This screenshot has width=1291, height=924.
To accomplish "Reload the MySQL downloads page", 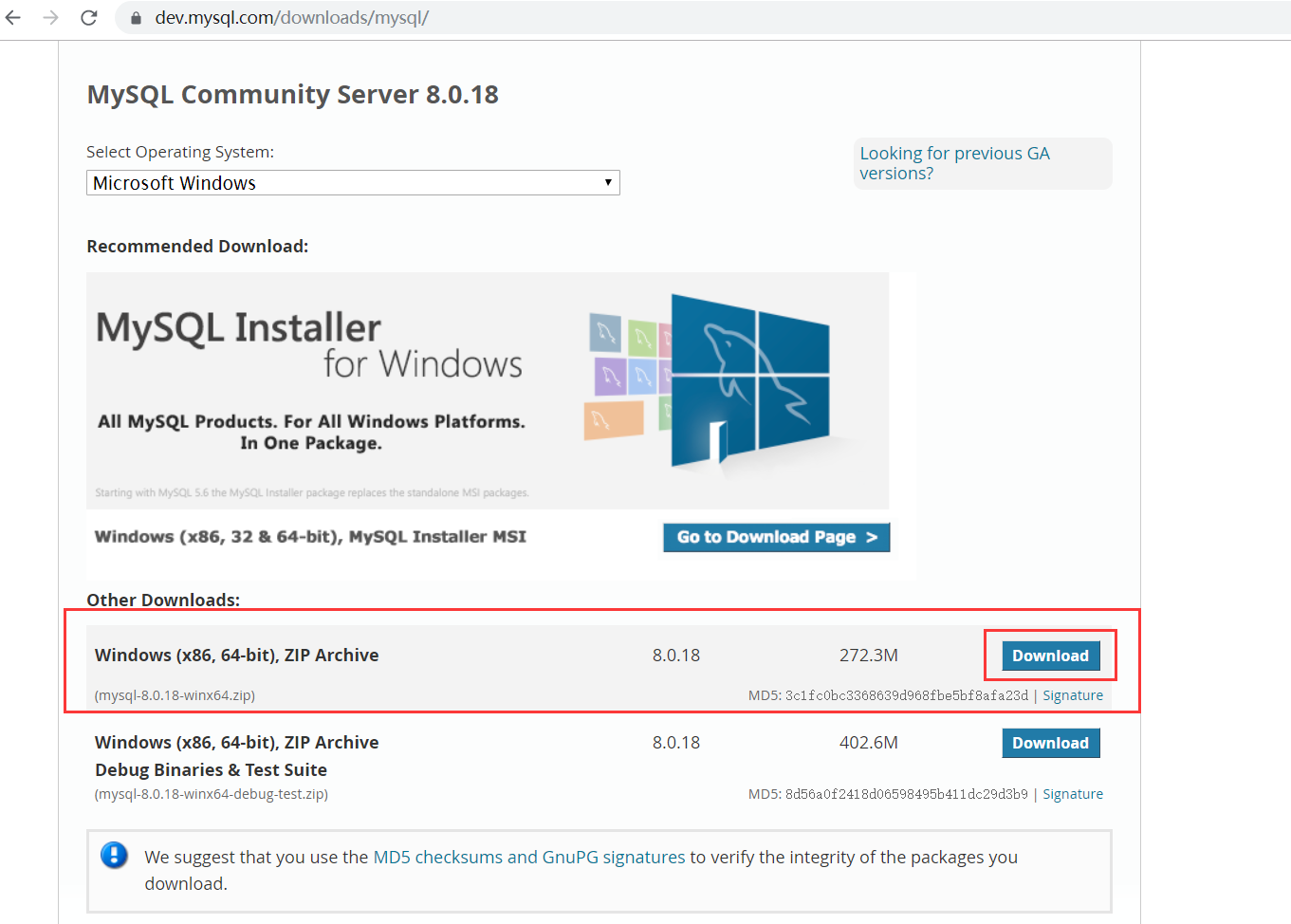I will 88,17.
